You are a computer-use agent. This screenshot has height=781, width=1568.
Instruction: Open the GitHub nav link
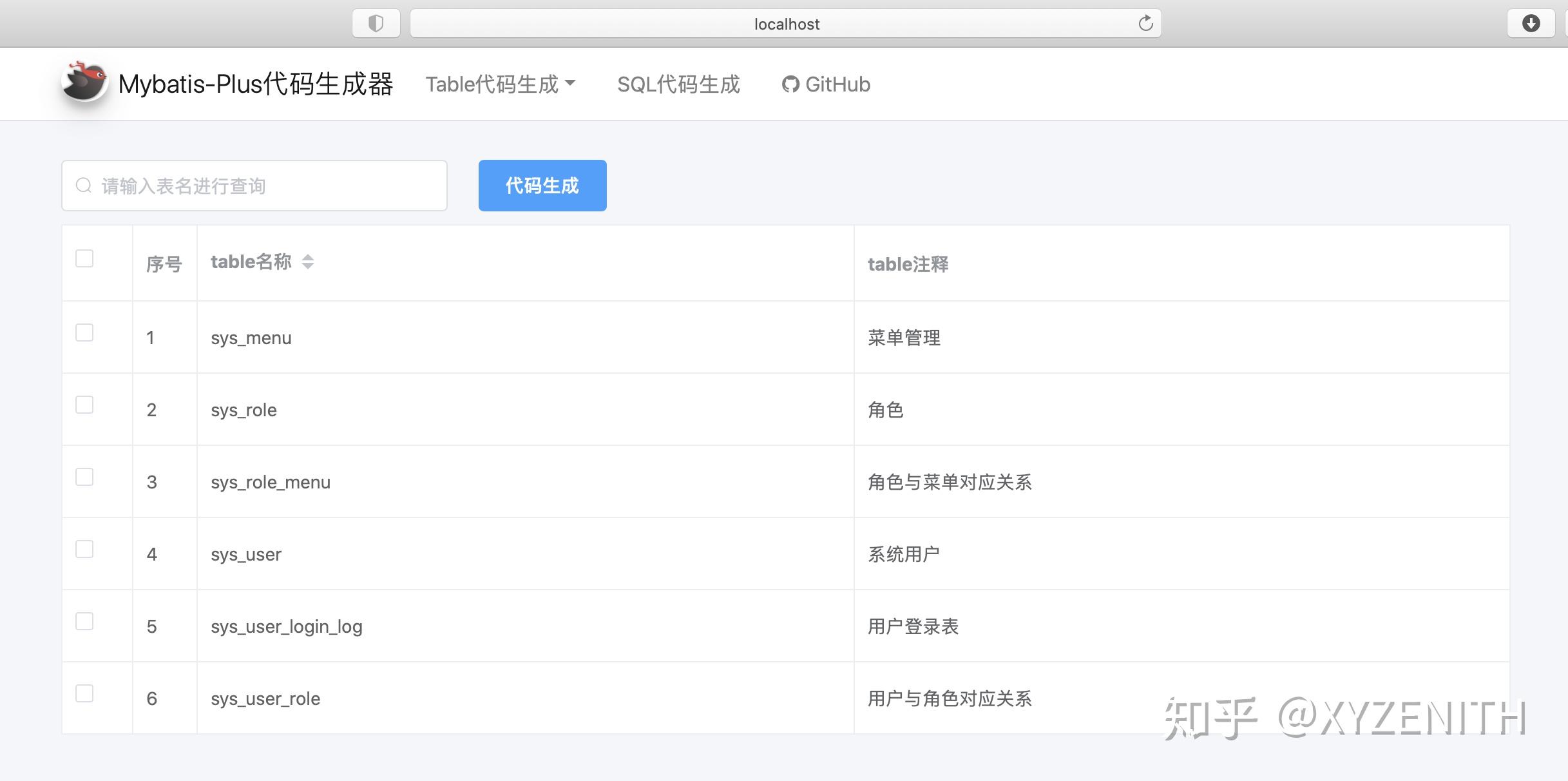pyautogui.click(x=837, y=84)
